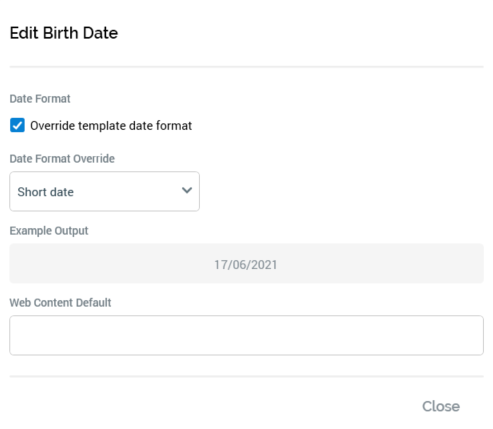Click the chevron arrow in Short date dropdown

coord(187,190)
